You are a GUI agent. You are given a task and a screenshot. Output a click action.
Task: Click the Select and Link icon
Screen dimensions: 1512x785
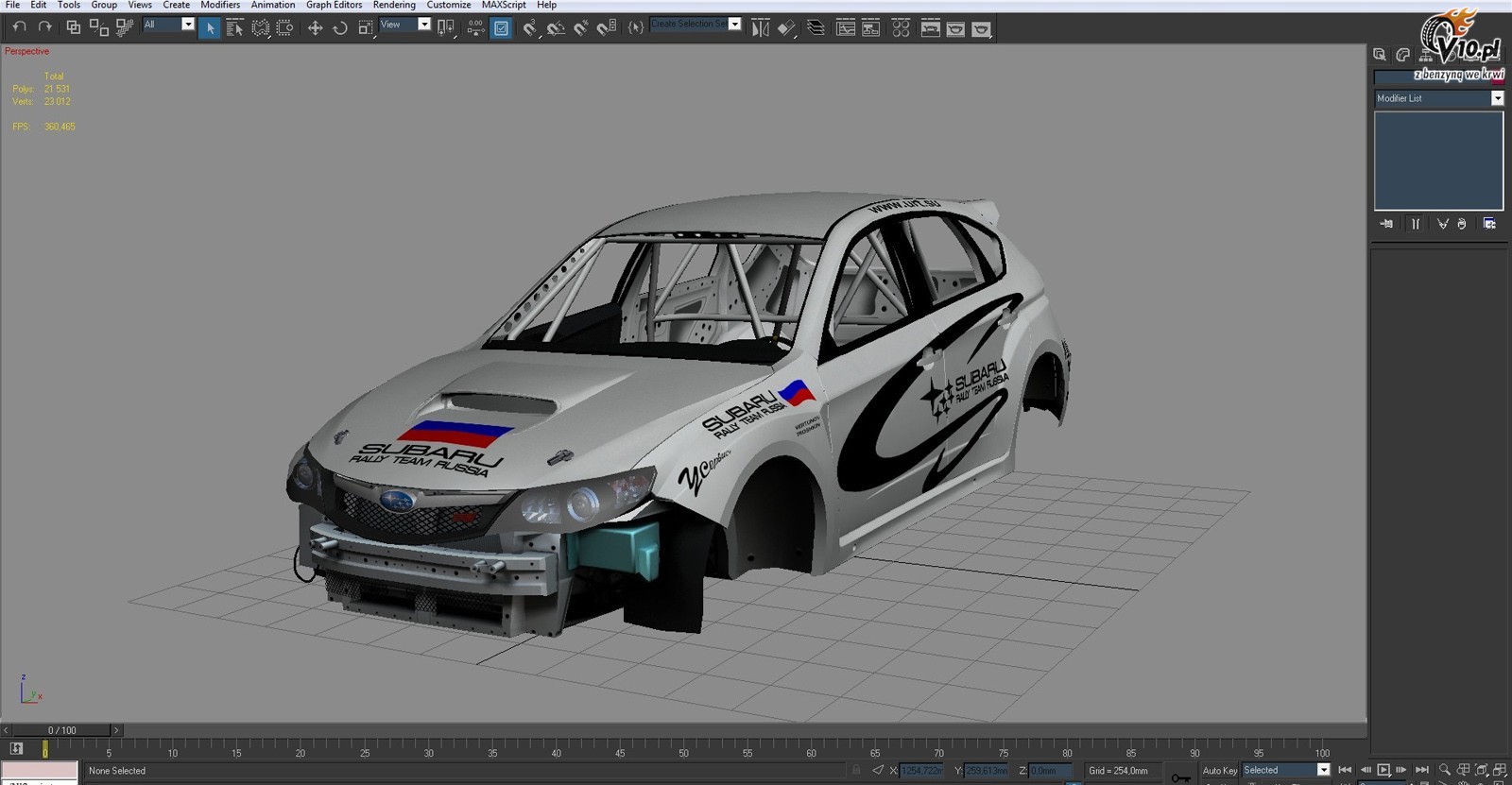(x=73, y=27)
